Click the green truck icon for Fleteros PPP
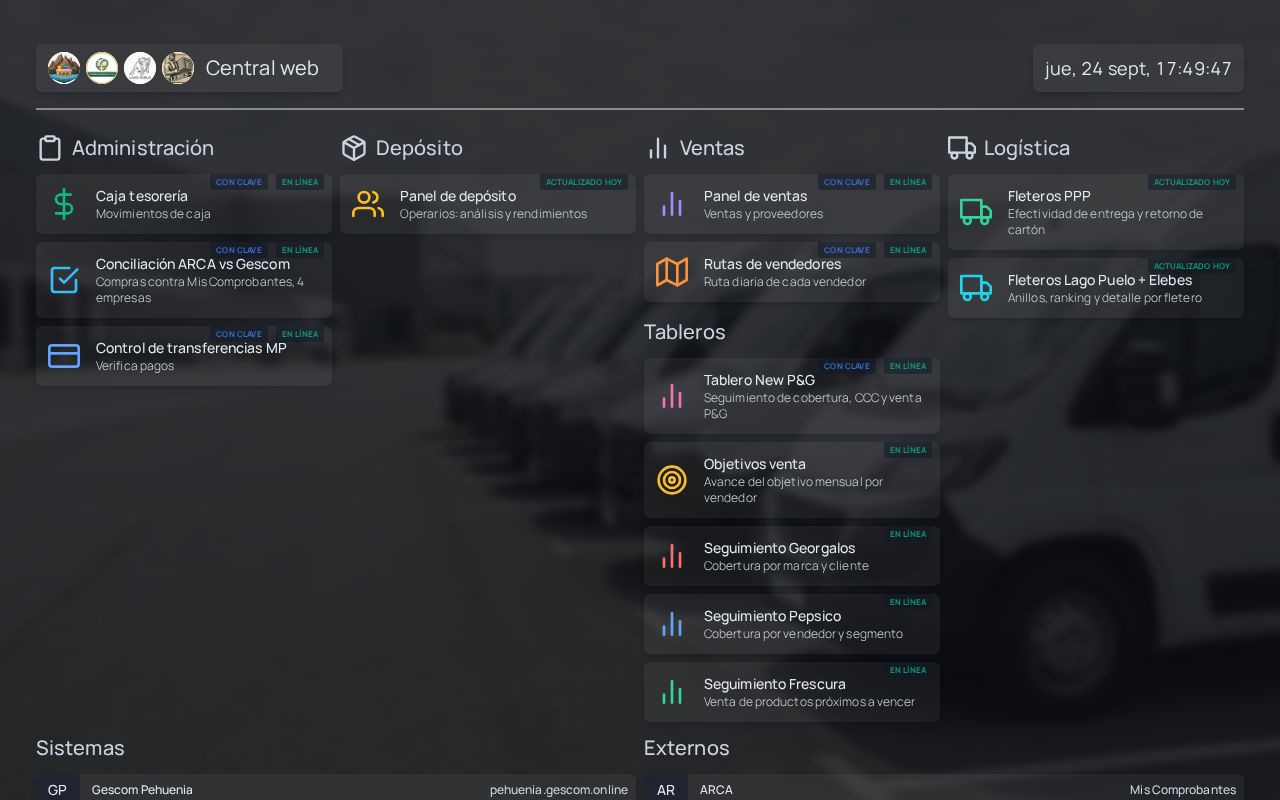 coord(976,212)
